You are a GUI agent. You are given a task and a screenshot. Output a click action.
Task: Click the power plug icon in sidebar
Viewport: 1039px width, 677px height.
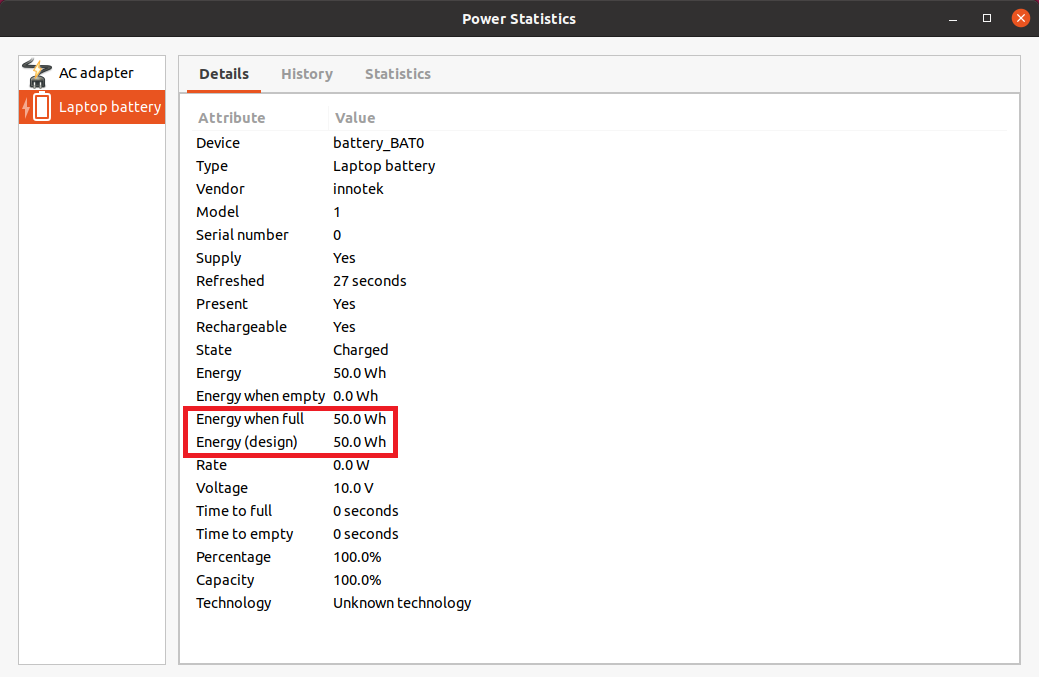(37, 72)
